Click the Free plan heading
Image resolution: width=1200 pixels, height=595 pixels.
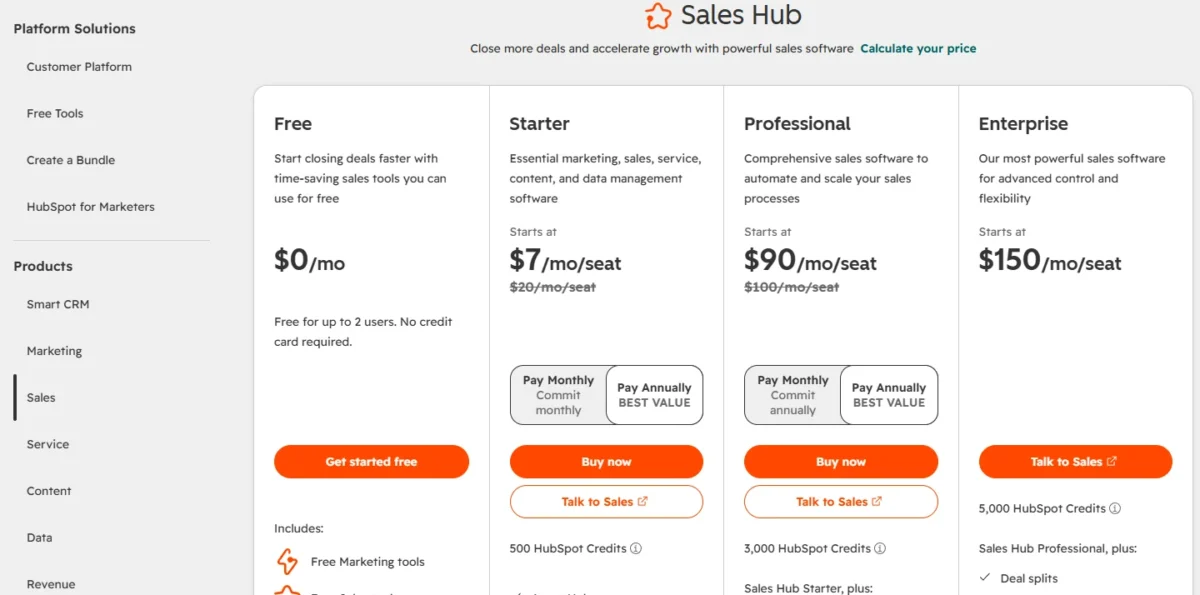pos(293,124)
